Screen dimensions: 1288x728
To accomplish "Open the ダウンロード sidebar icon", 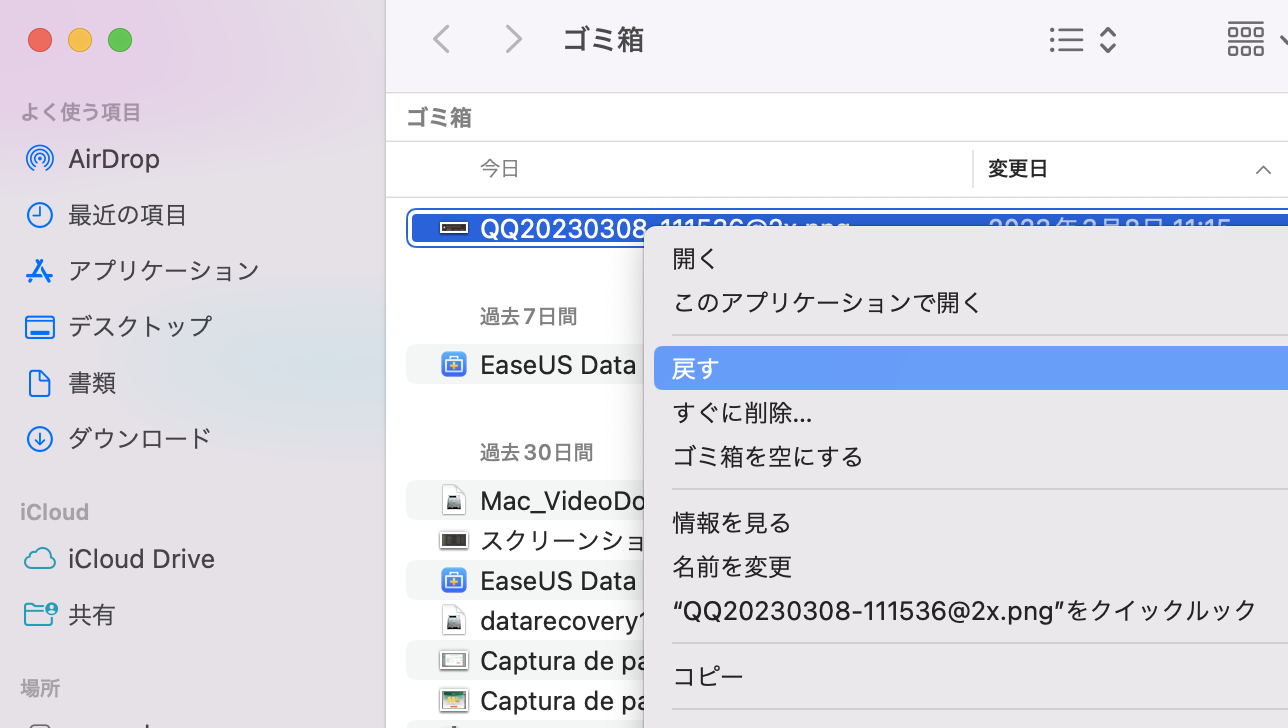I will [40, 438].
